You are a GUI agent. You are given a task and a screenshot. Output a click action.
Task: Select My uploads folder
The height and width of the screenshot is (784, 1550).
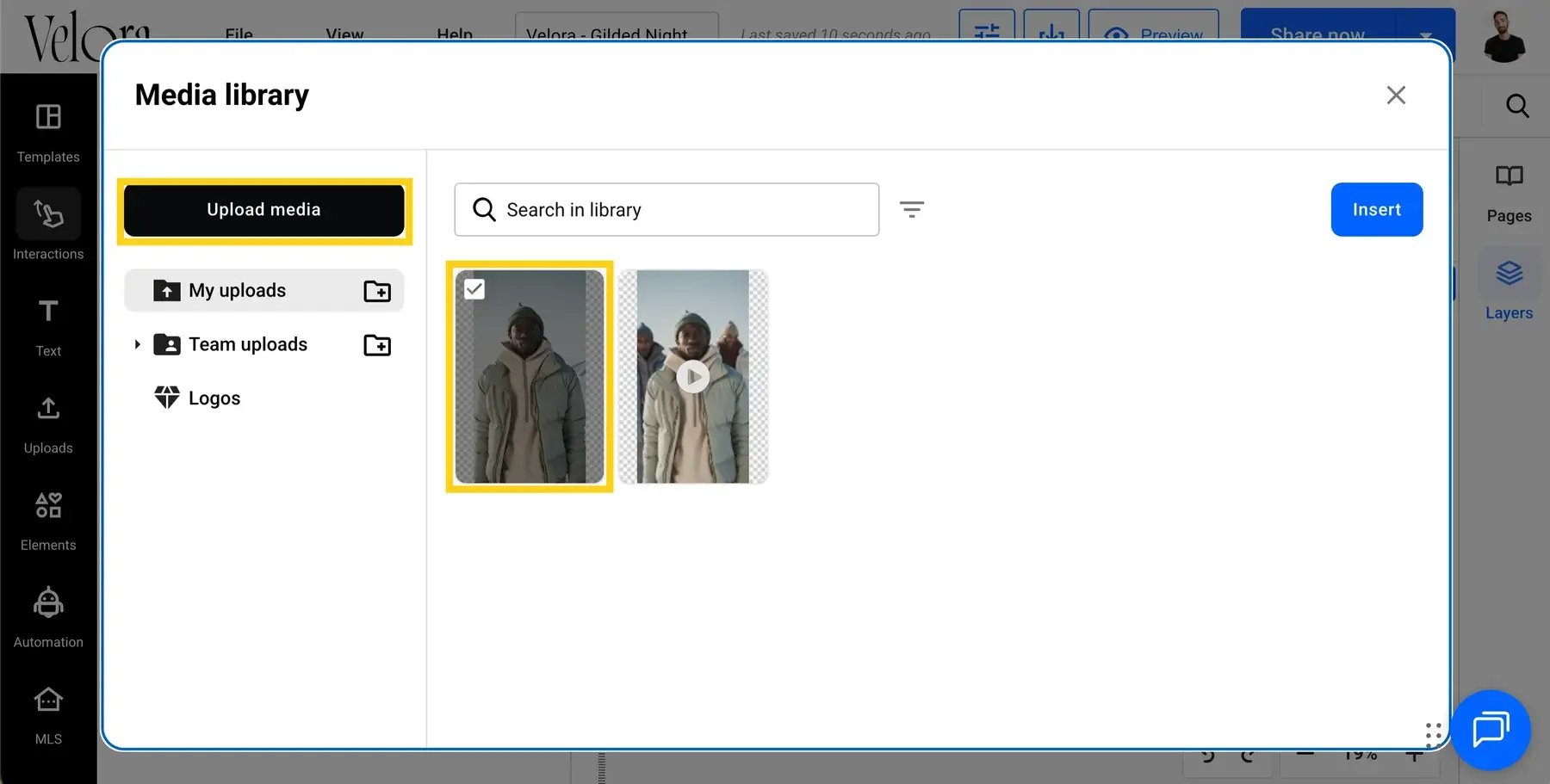pos(263,290)
